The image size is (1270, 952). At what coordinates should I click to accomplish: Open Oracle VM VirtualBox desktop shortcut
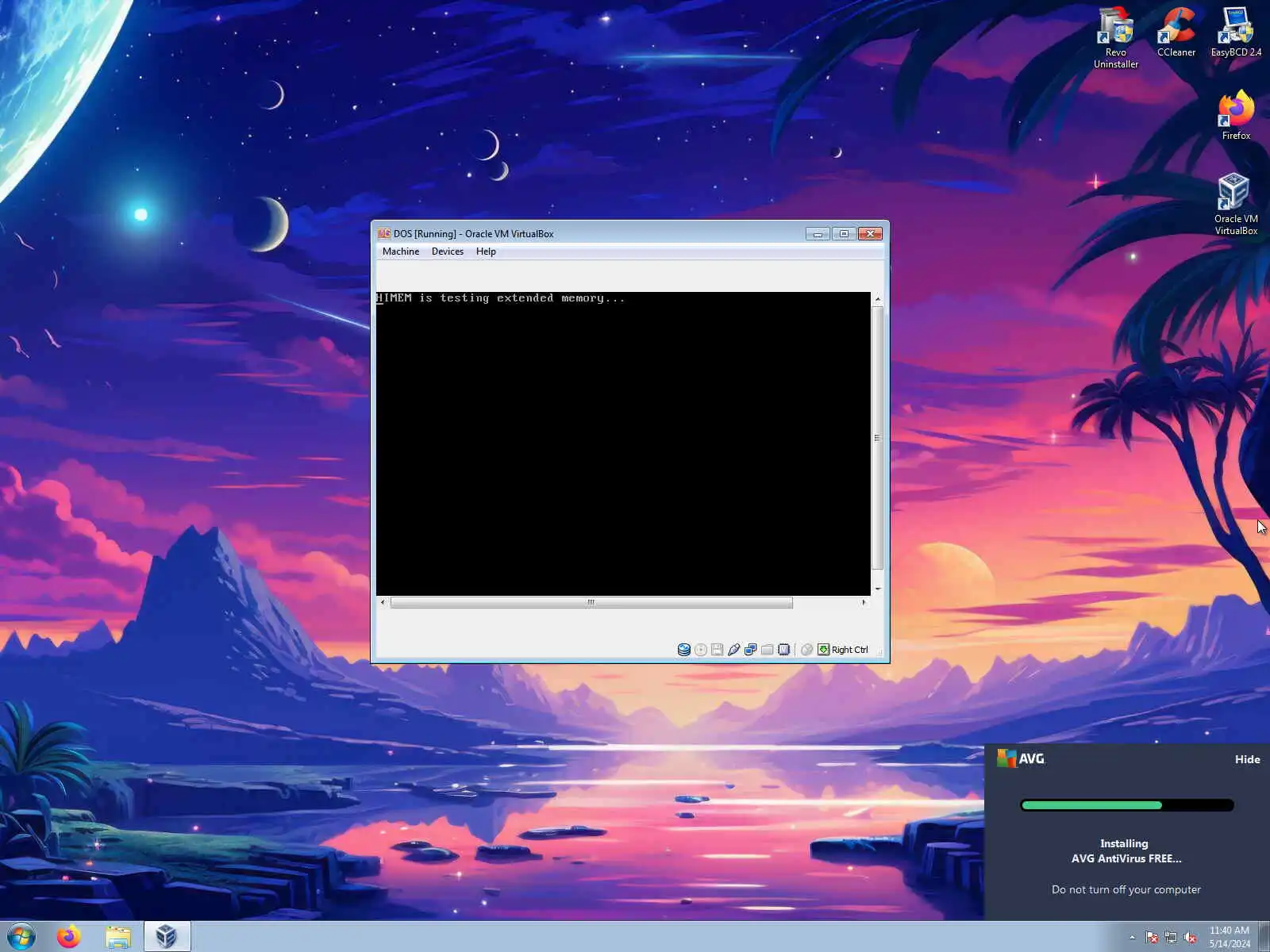[1236, 205]
